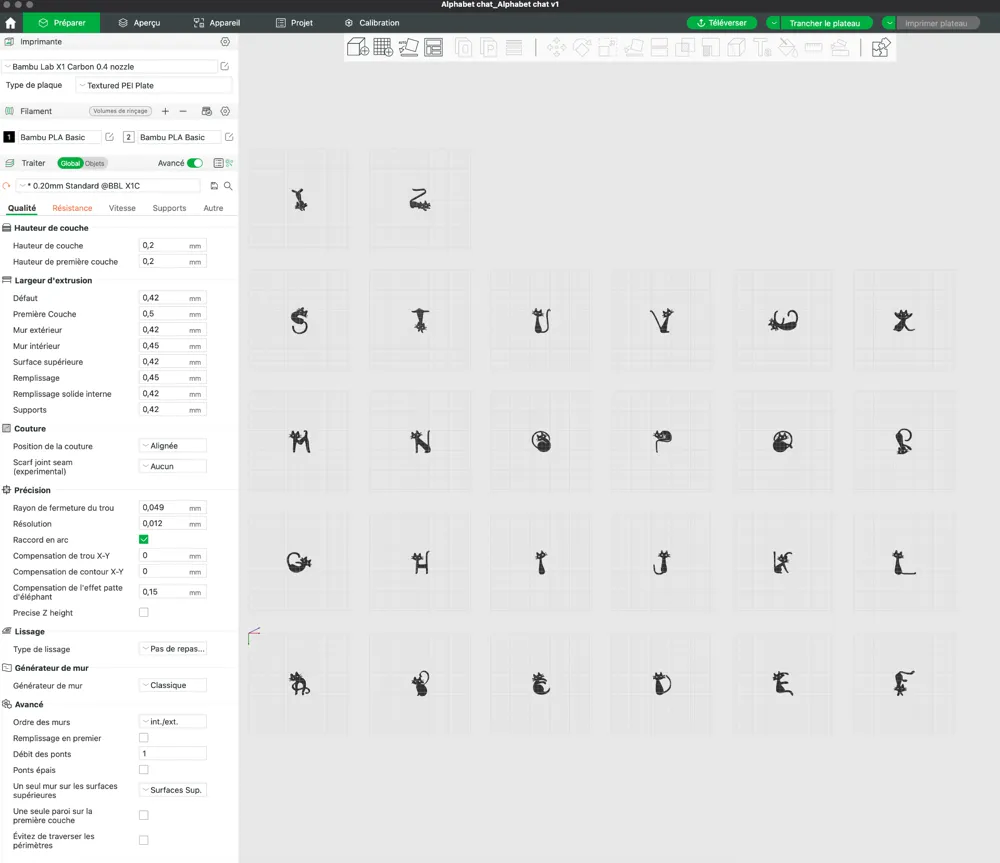Screen dimensions: 1000x863
Task: Click the Volumes de rinçage button
Action: (x=120, y=111)
